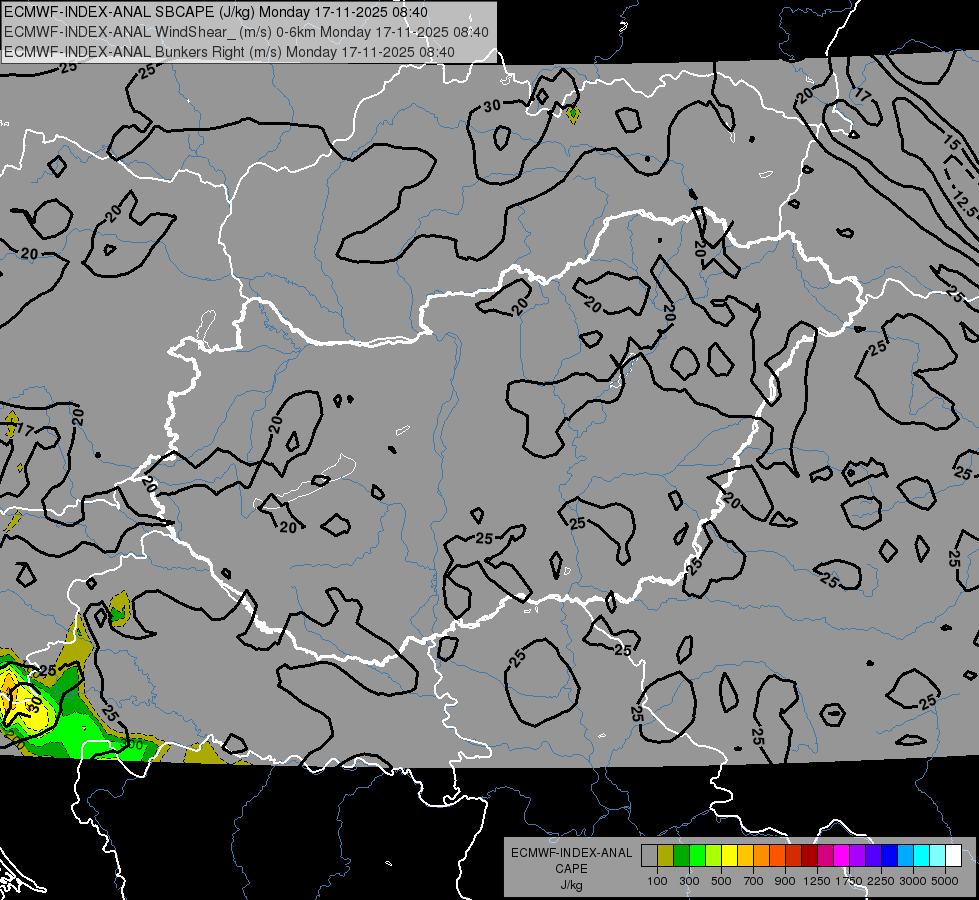Click the pure blue swatch in legend
The width and height of the screenshot is (979, 900).
click(x=889, y=855)
